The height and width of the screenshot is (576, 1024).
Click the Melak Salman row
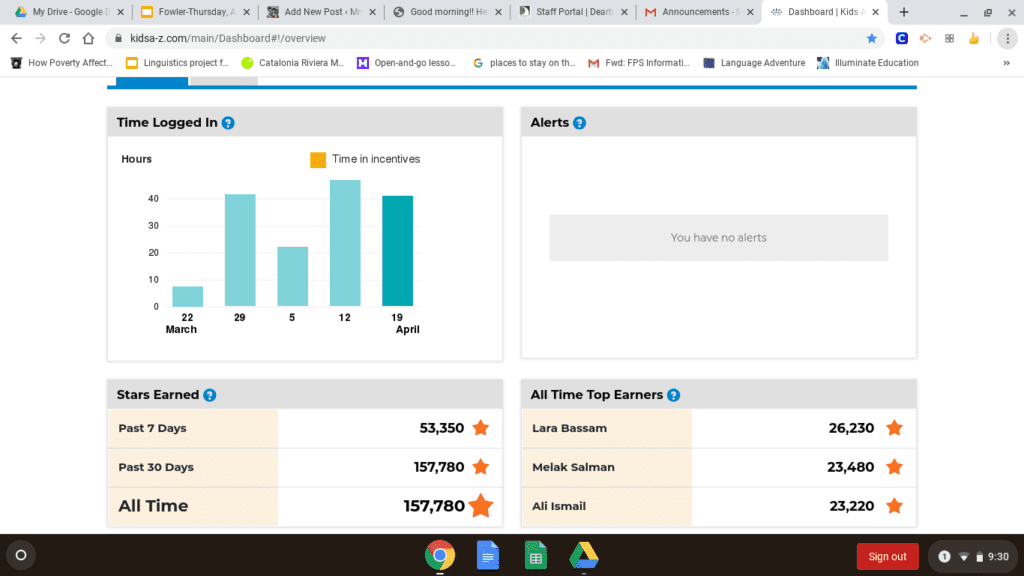coord(718,467)
